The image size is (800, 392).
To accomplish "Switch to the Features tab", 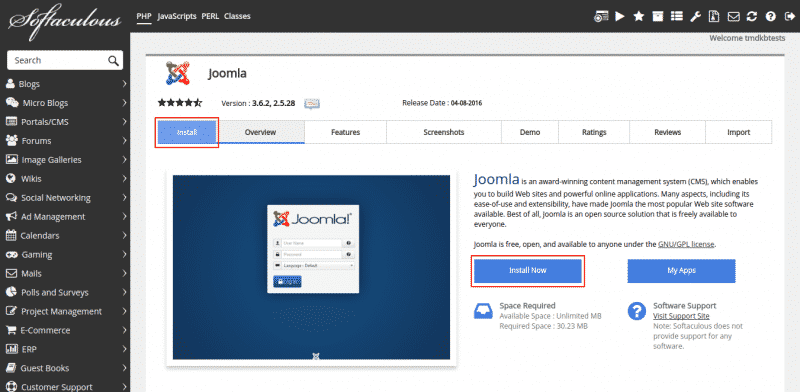I will point(345,132).
